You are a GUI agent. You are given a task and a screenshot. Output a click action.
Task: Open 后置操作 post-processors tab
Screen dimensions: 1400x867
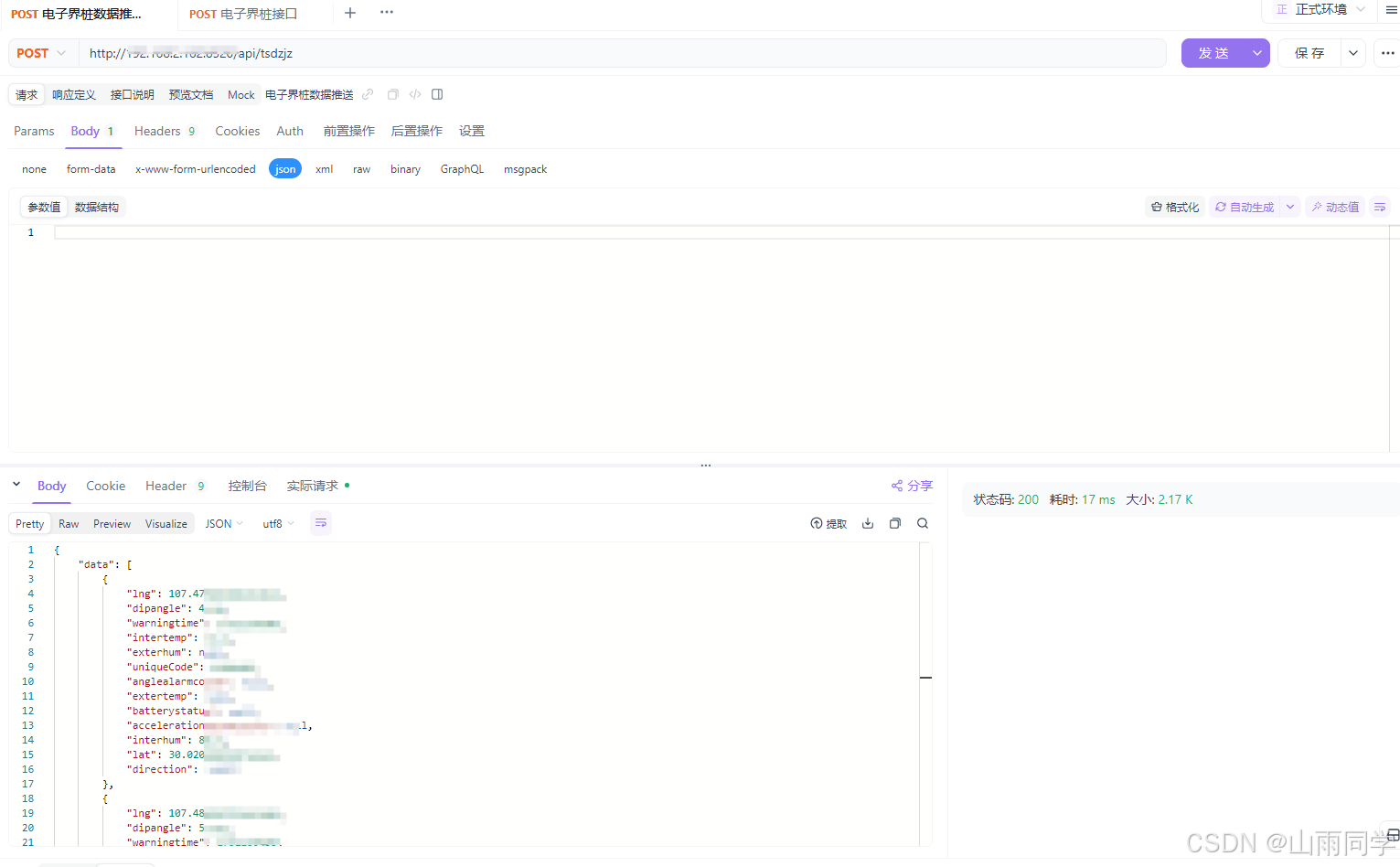click(416, 131)
